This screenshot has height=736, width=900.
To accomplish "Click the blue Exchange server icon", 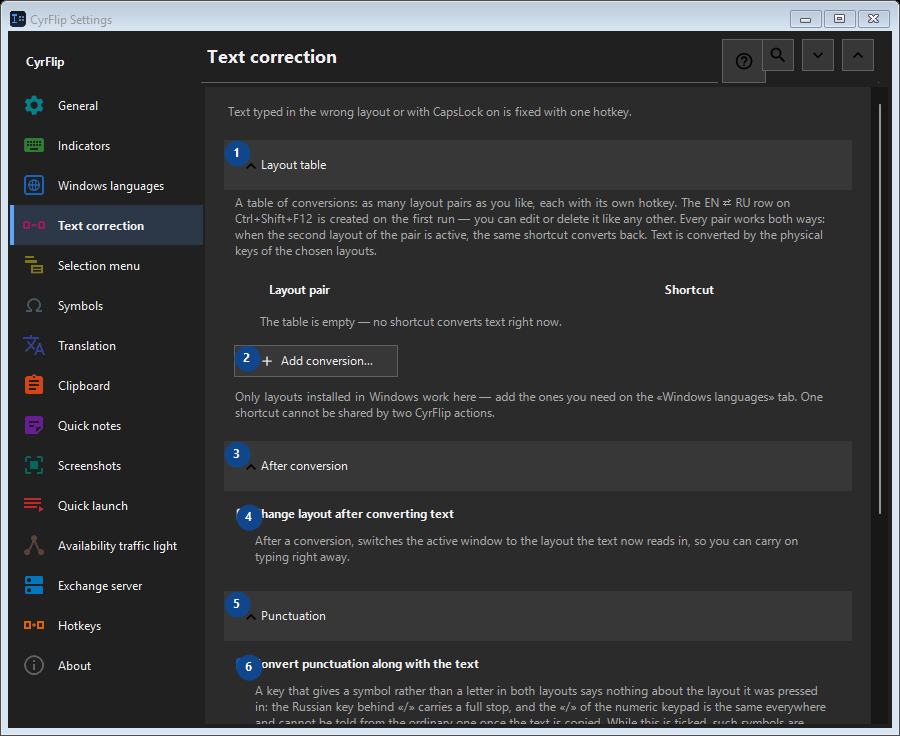I will 34,586.
